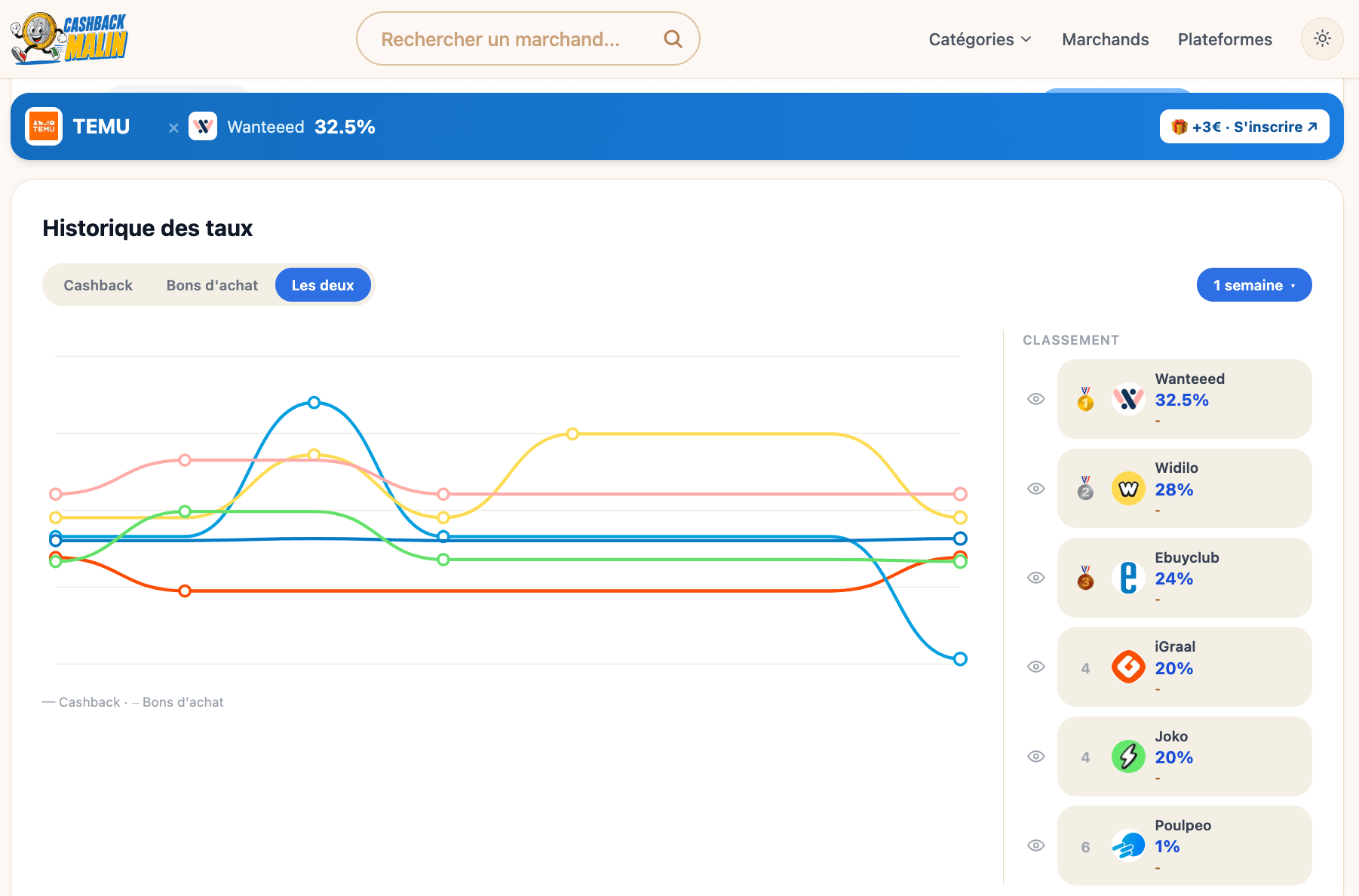Screen dimensions: 1359x896
Task: Click the Widilo yellow logo
Action: (1128, 489)
